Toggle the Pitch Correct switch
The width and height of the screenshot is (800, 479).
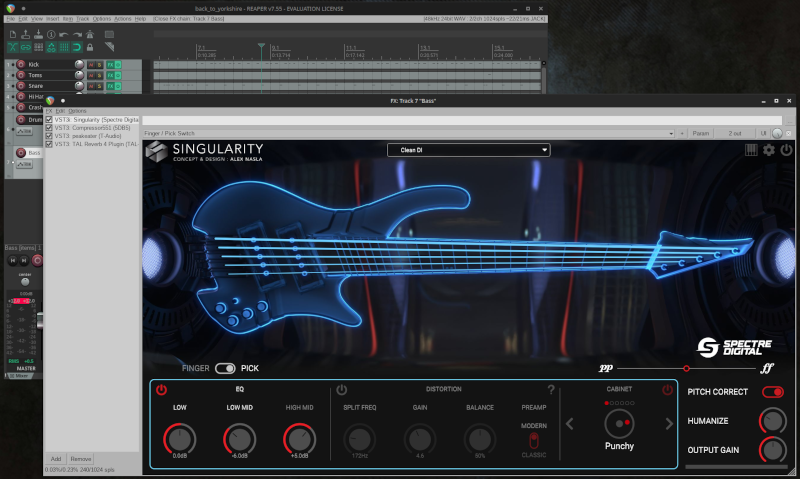(x=772, y=392)
